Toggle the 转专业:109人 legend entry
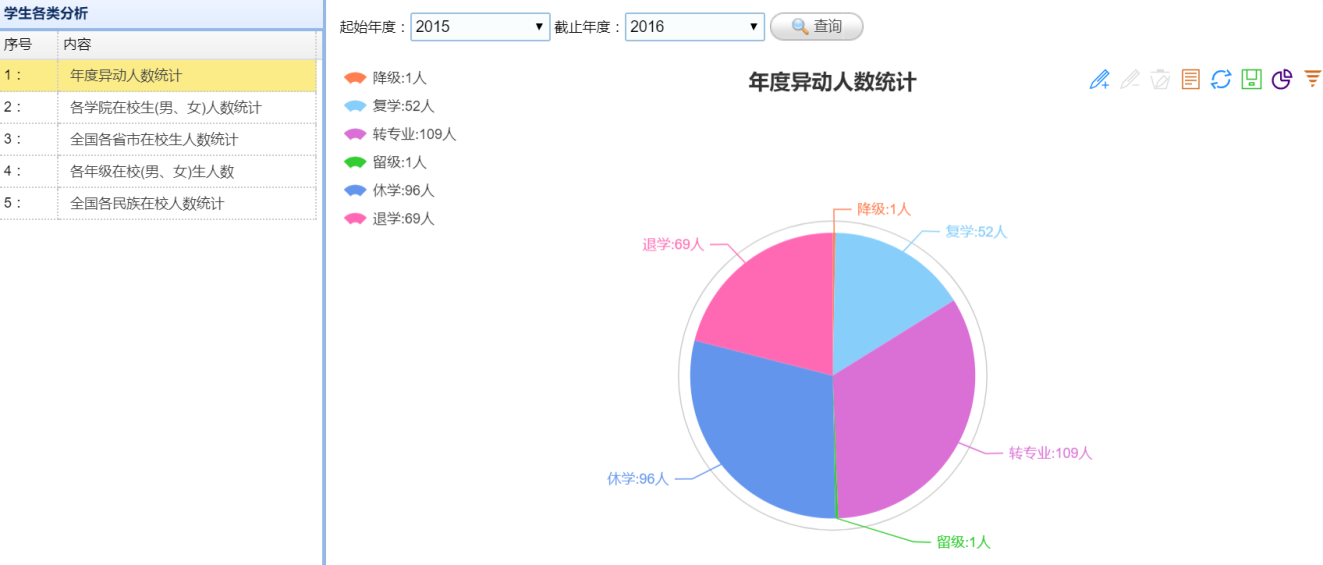Image resolution: width=1323 pixels, height=565 pixels. (400, 134)
